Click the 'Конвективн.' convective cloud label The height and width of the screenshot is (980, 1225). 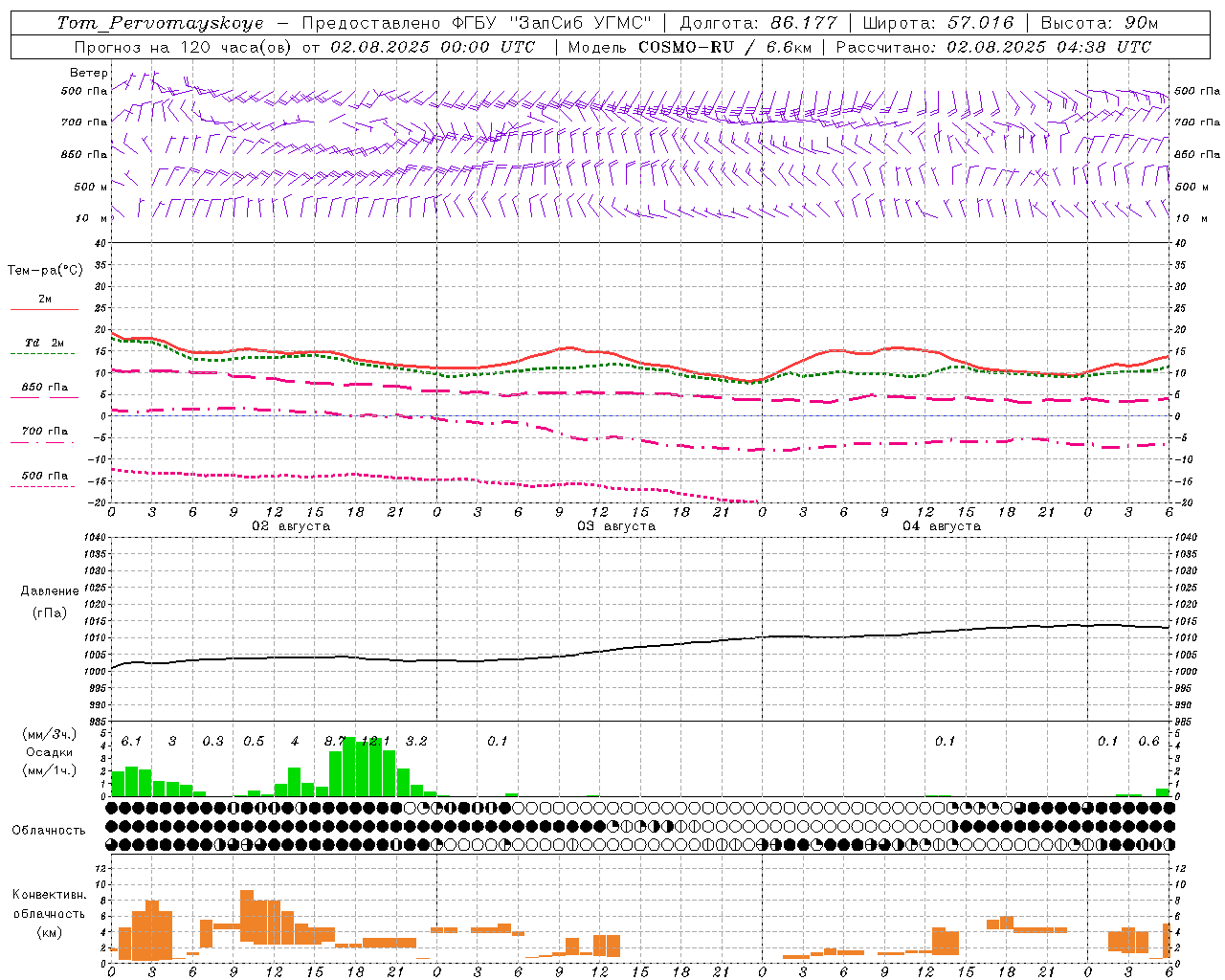[x=50, y=895]
